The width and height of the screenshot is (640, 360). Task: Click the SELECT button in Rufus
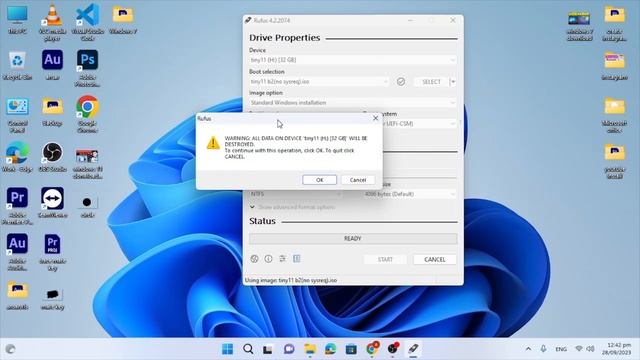[x=431, y=82]
